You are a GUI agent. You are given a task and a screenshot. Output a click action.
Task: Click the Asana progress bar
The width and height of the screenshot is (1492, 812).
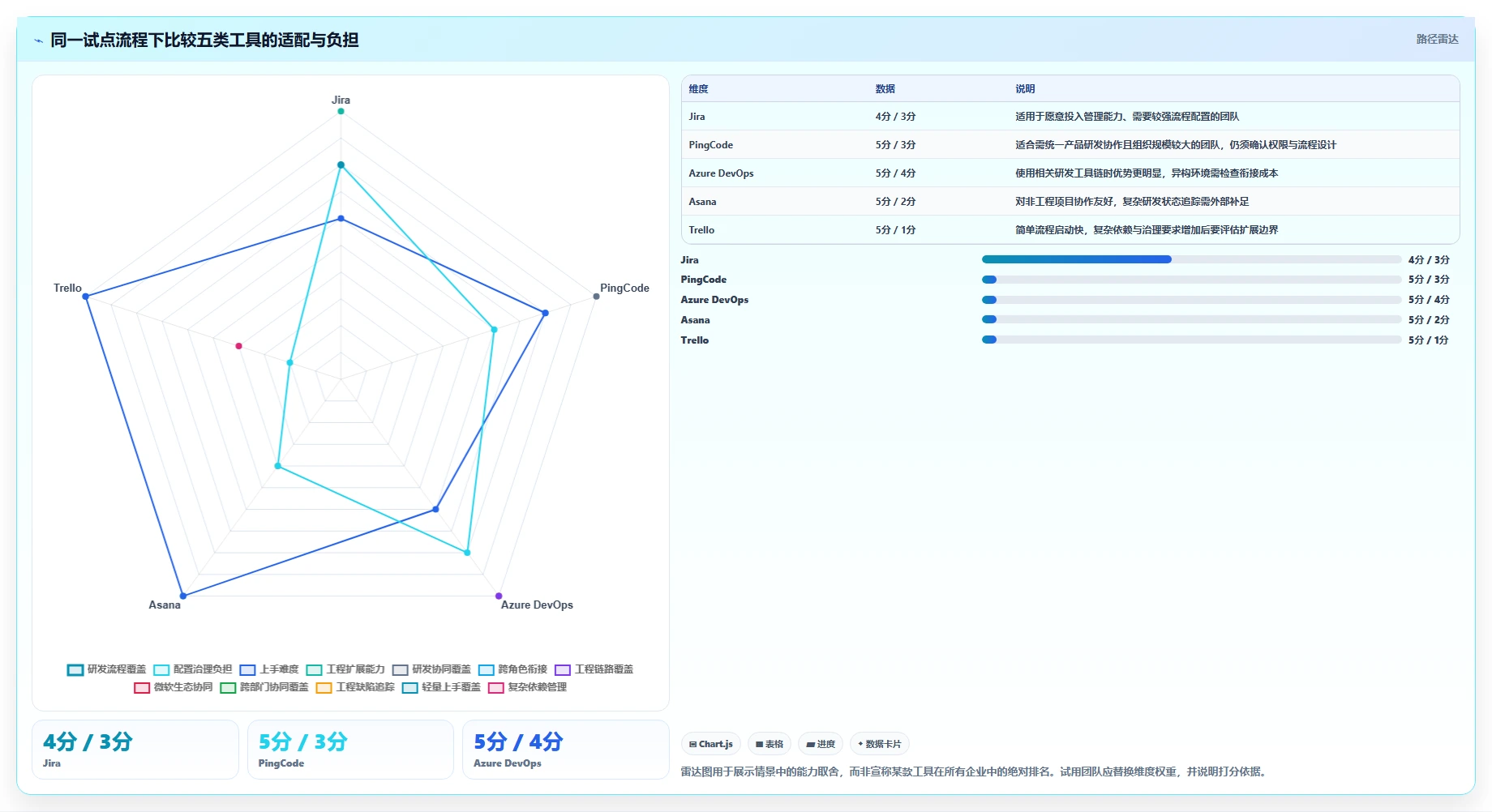(x=1191, y=319)
